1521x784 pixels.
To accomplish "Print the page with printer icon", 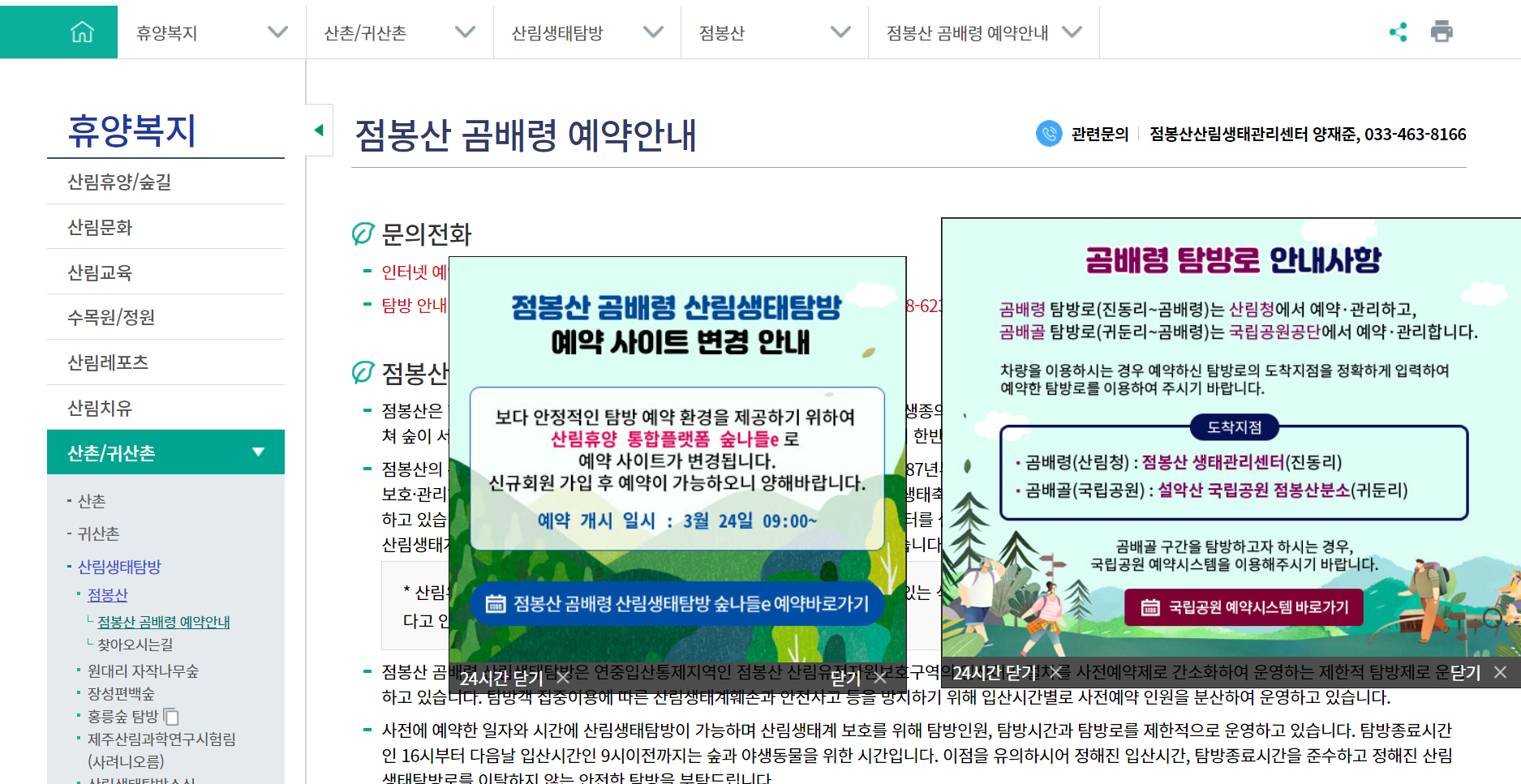I will (x=1442, y=32).
